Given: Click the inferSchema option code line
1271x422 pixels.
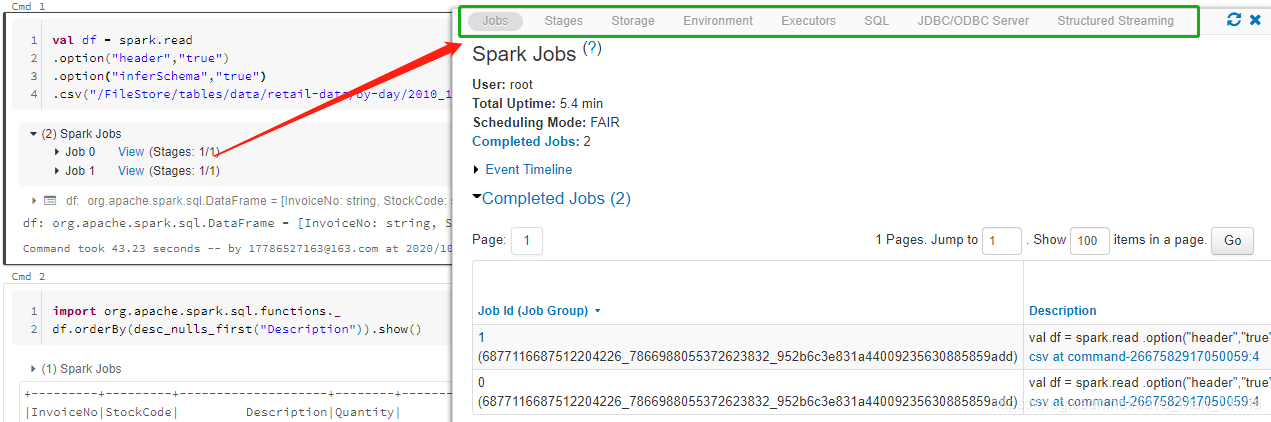Looking at the screenshot, I should click(x=160, y=77).
